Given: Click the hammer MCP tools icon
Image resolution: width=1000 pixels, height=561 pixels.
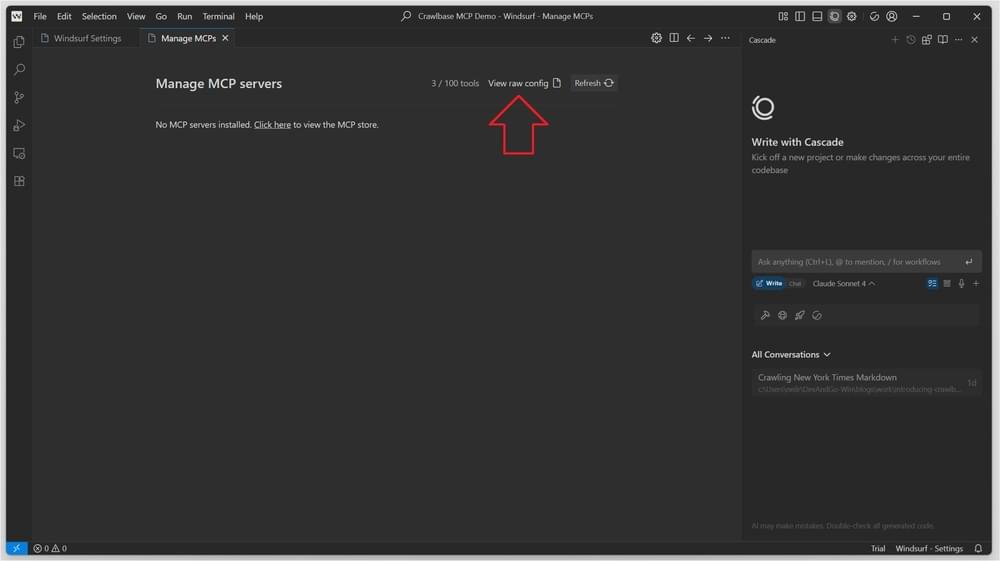Looking at the screenshot, I should pos(765,315).
